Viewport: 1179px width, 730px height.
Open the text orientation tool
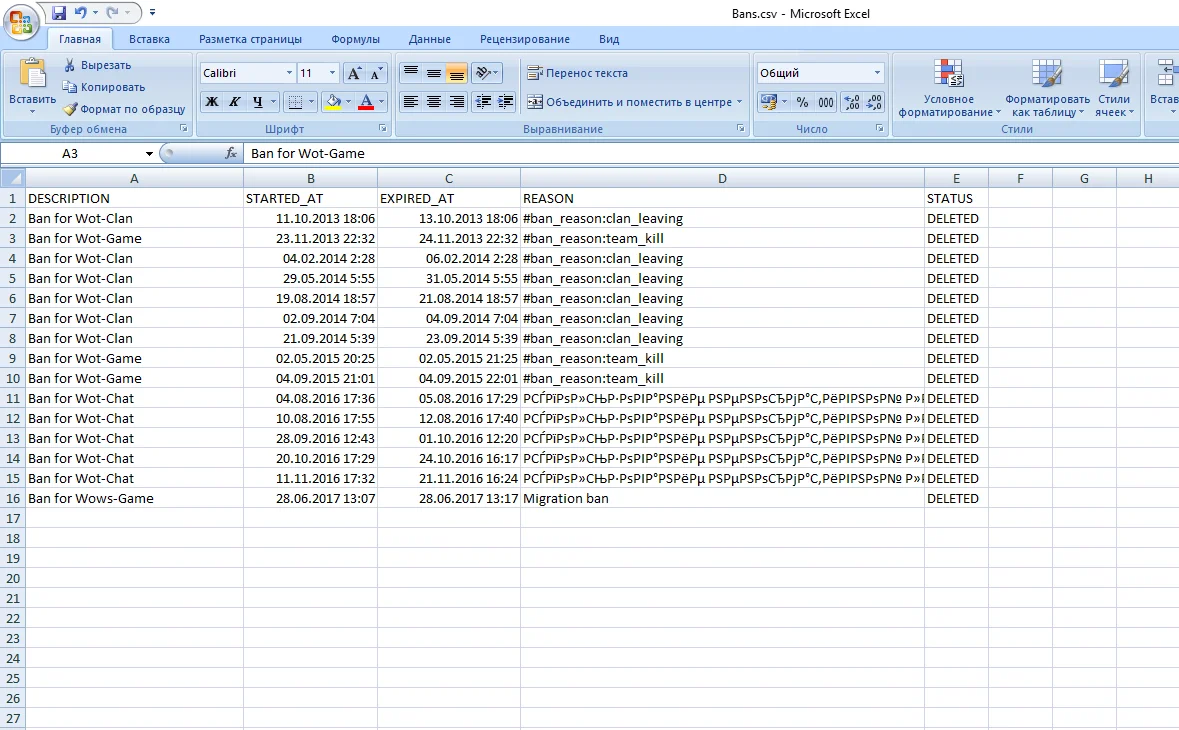click(x=486, y=73)
